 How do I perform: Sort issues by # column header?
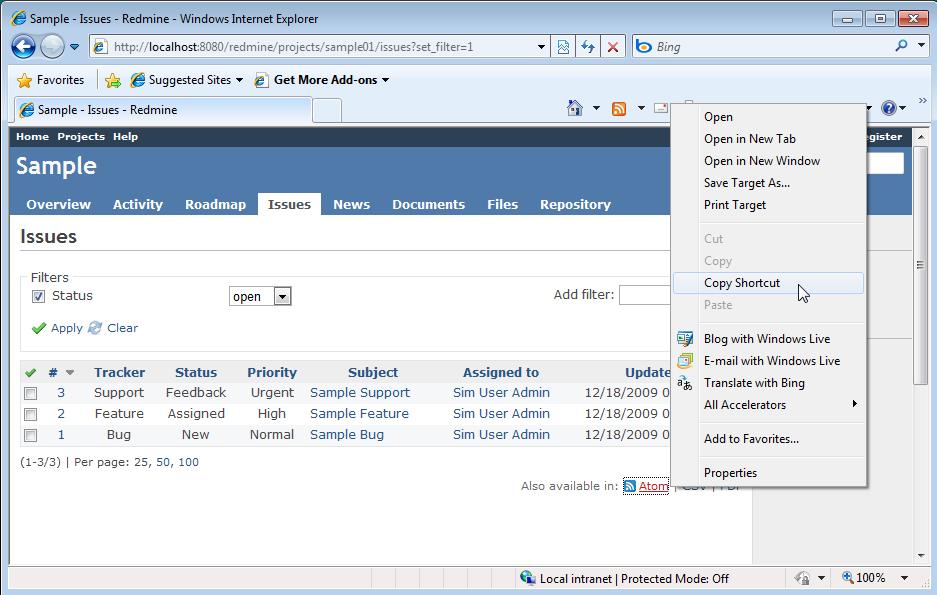[53, 373]
